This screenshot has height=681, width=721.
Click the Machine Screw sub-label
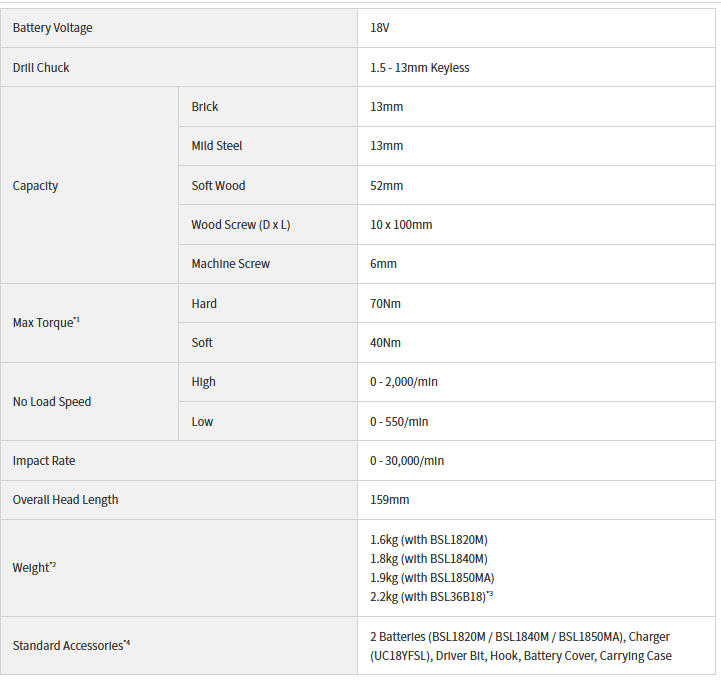tap(230, 264)
